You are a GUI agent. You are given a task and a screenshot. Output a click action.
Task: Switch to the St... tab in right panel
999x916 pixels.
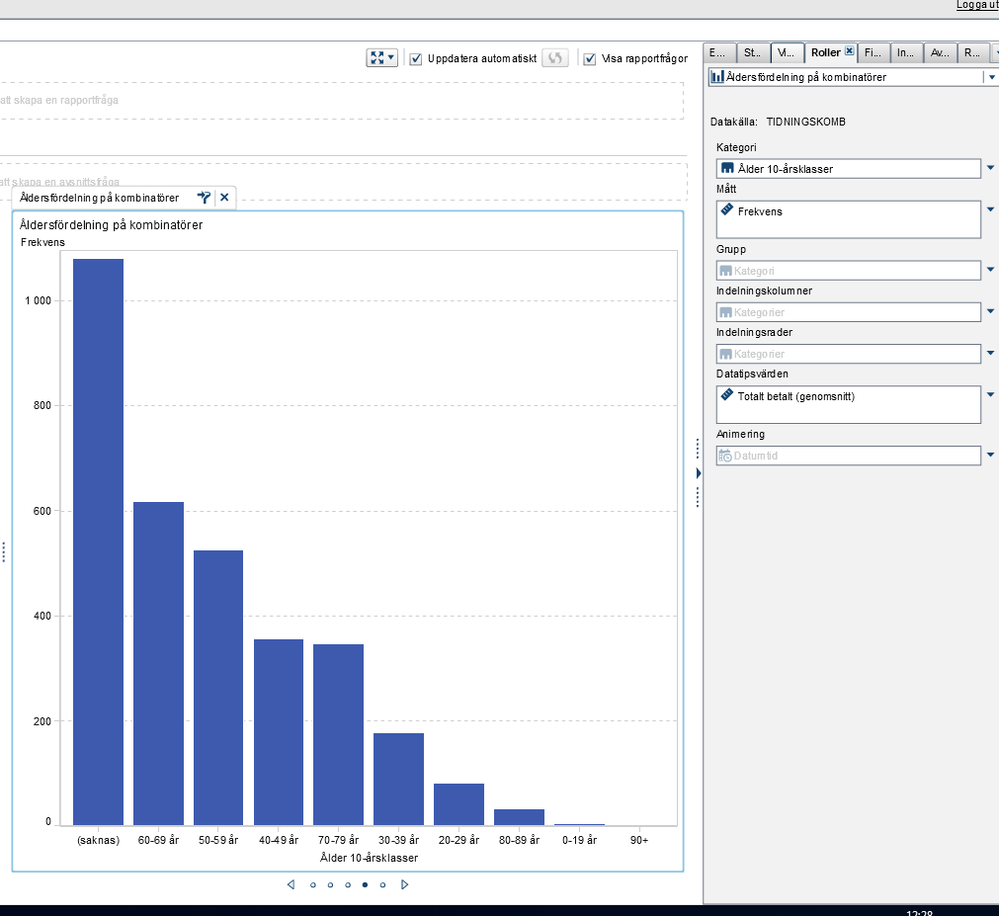751,53
